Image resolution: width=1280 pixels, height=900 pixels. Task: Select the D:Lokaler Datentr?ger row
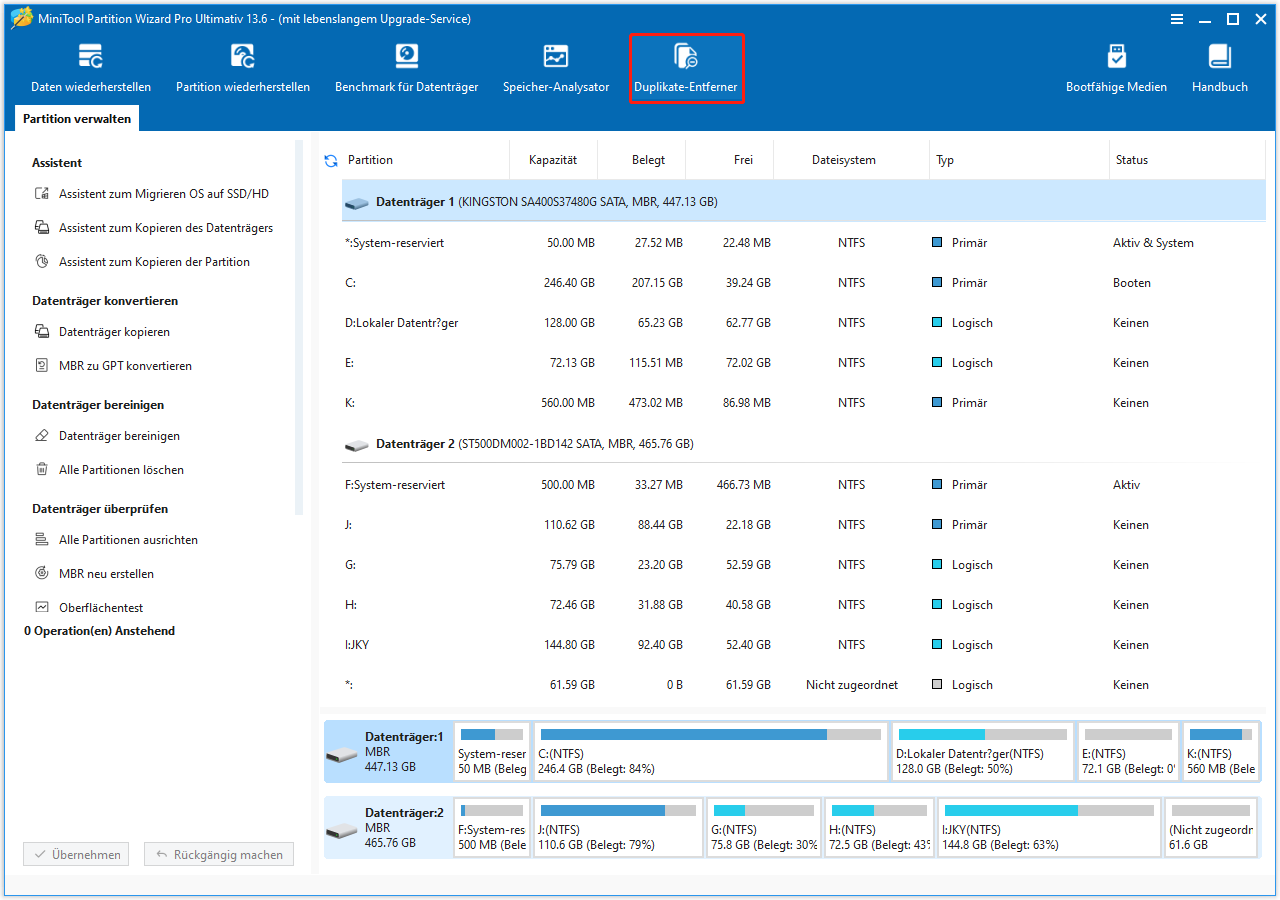click(804, 323)
